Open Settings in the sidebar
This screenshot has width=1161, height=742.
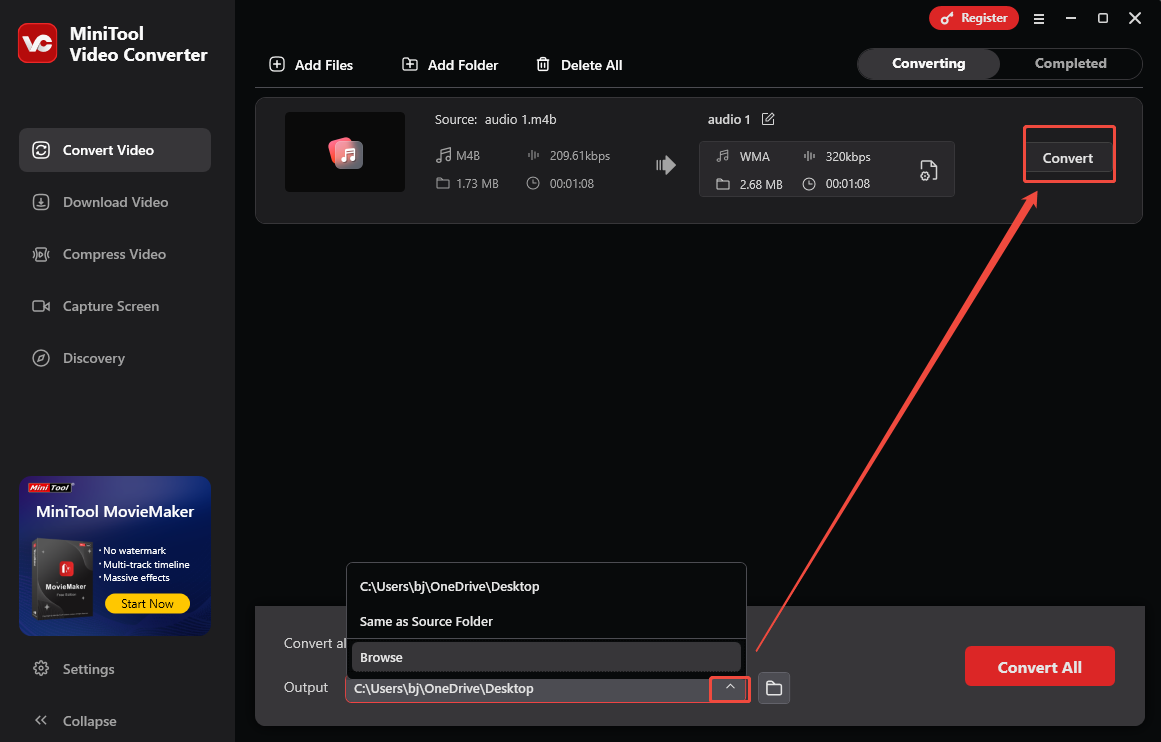pyautogui.click(x=74, y=669)
